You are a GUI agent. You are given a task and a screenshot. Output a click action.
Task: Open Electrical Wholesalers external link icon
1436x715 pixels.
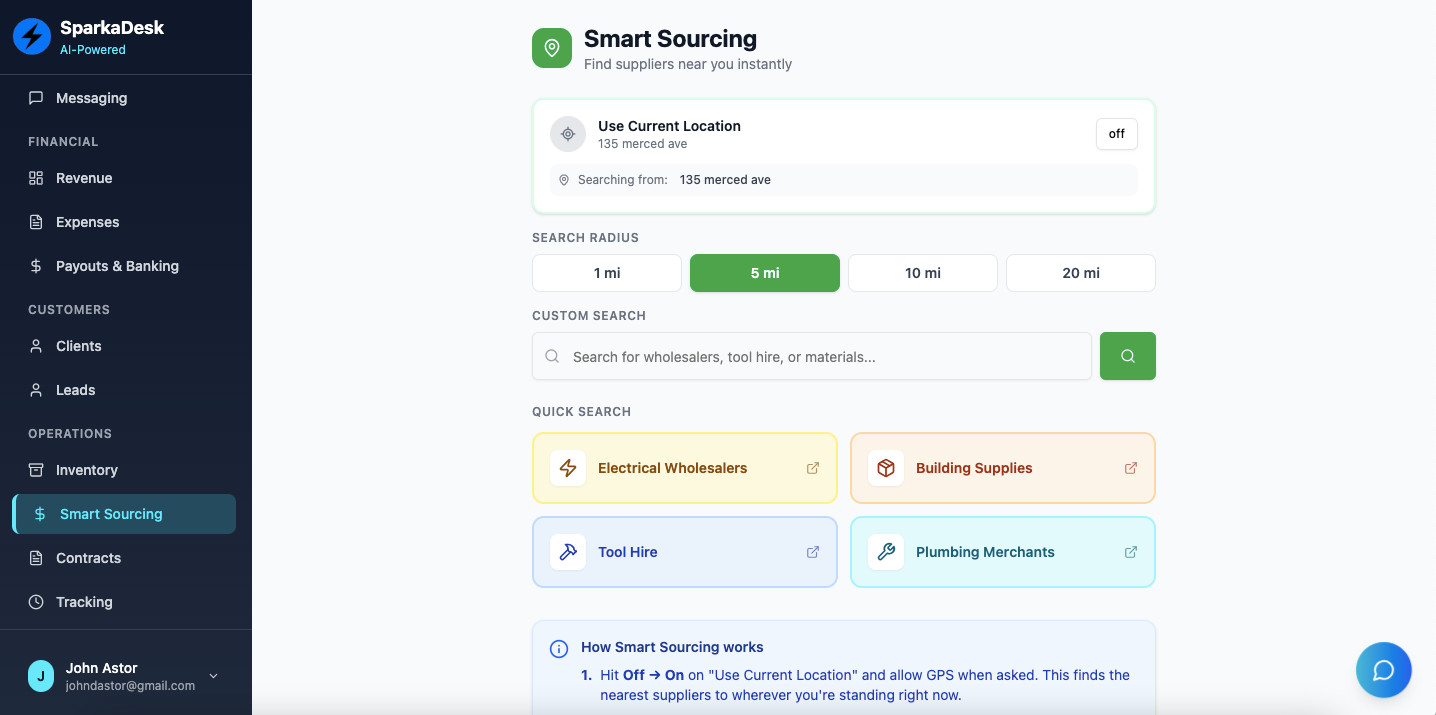coord(813,468)
